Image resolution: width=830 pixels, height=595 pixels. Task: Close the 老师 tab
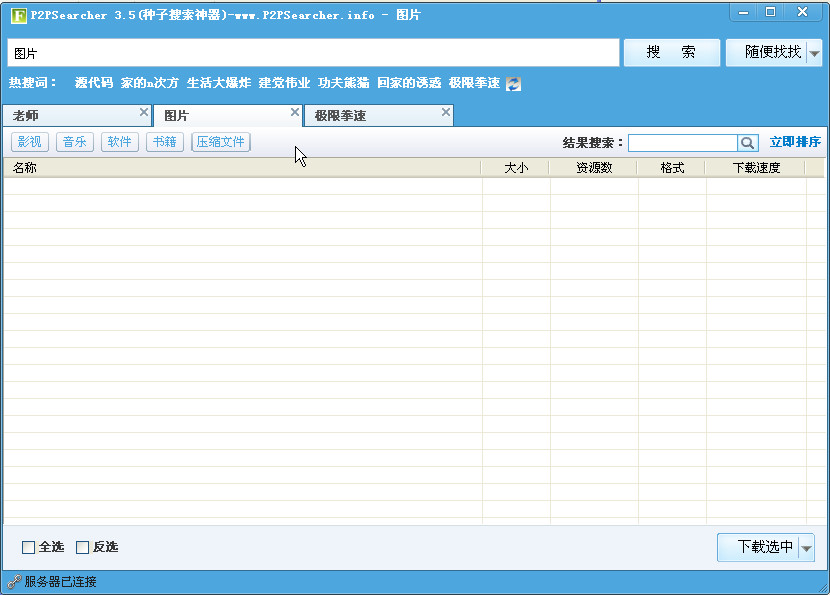143,112
